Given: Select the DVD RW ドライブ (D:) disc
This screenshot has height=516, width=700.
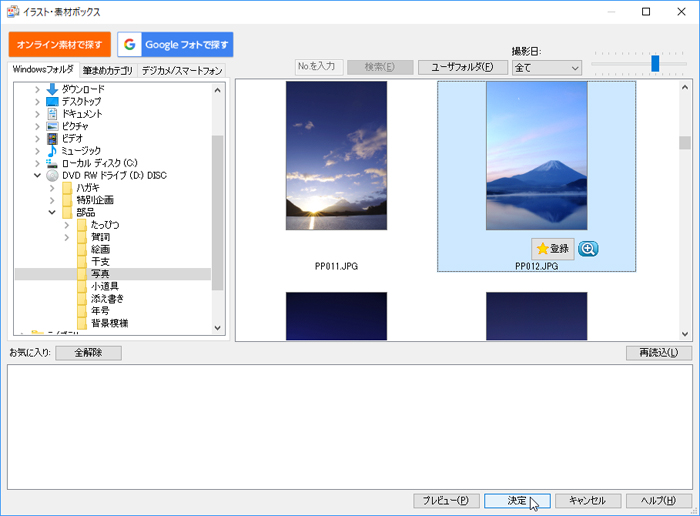Looking at the screenshot, I should pos(114,175).
